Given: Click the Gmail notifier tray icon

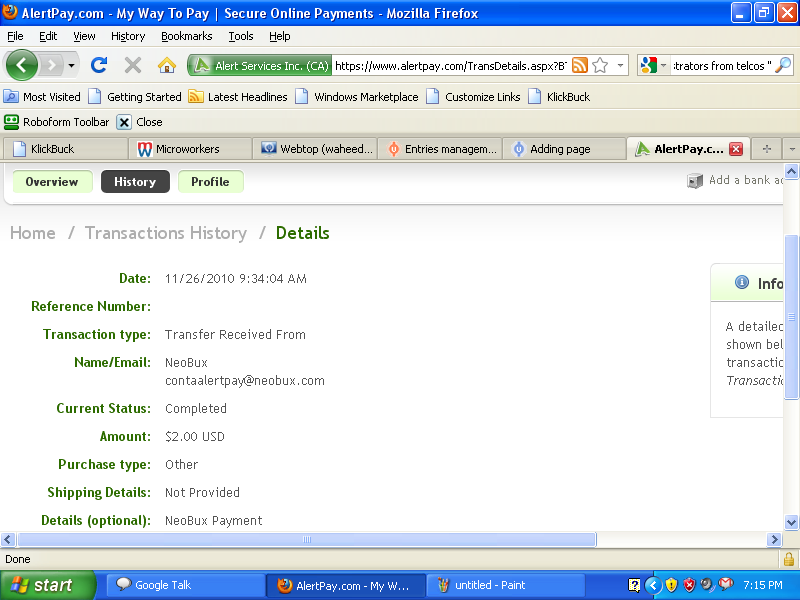Looking at the screenshot, I should pyautogui.click(x=726, y=584).
